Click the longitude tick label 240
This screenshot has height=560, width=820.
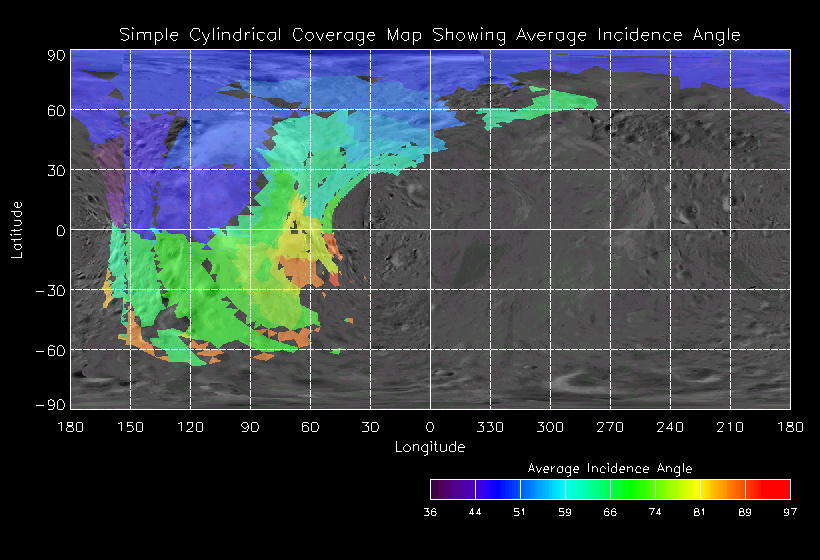click(670, 427)
